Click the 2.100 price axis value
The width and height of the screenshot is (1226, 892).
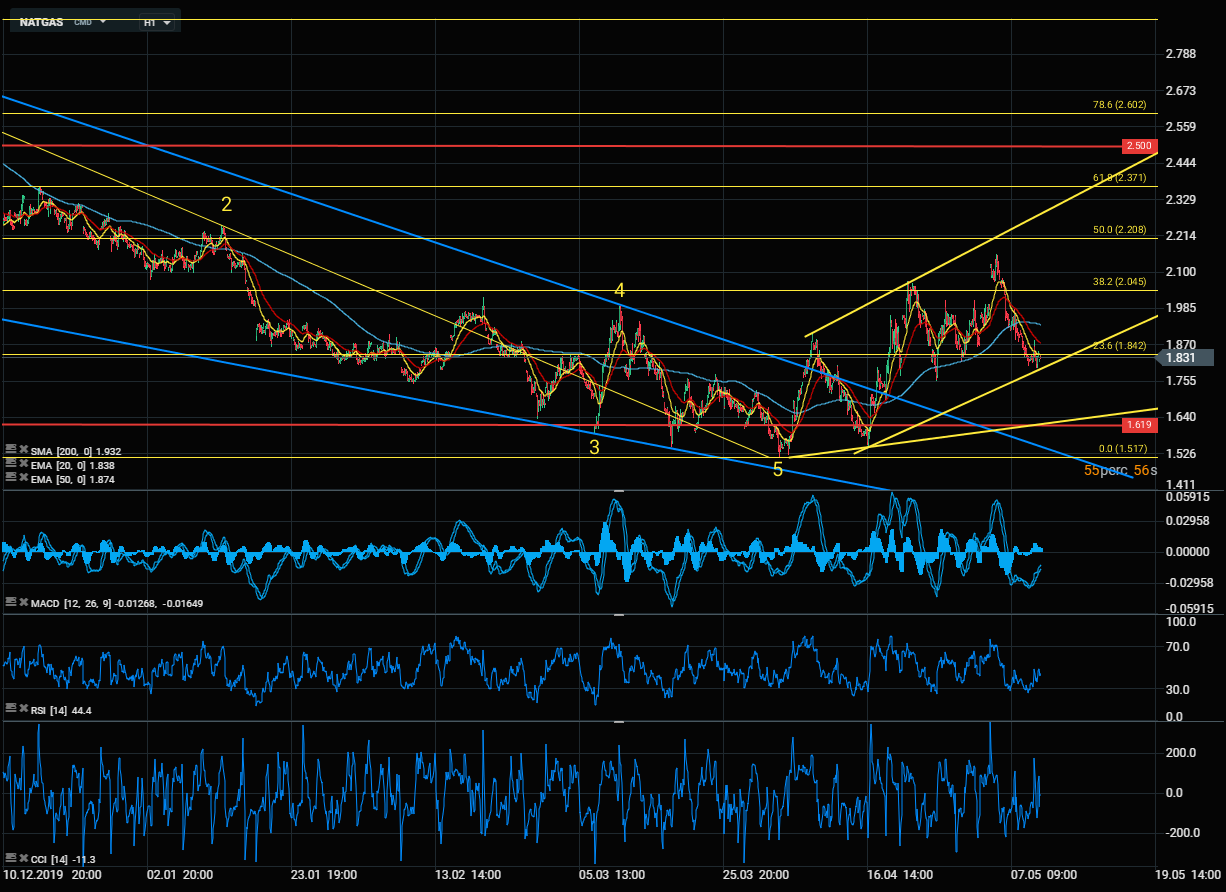pos(1181,272)
